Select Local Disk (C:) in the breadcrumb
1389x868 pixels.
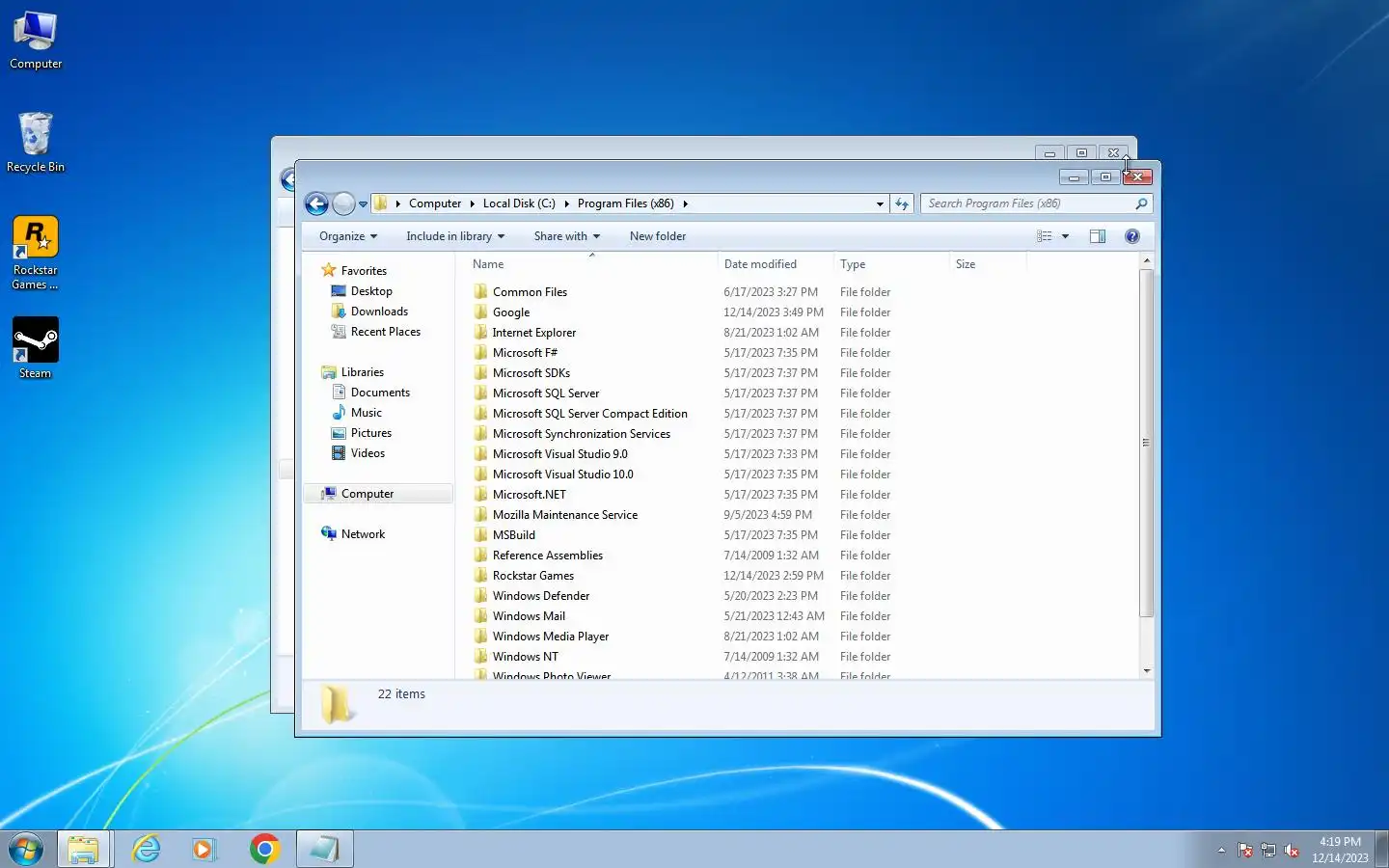click(519, 203)
